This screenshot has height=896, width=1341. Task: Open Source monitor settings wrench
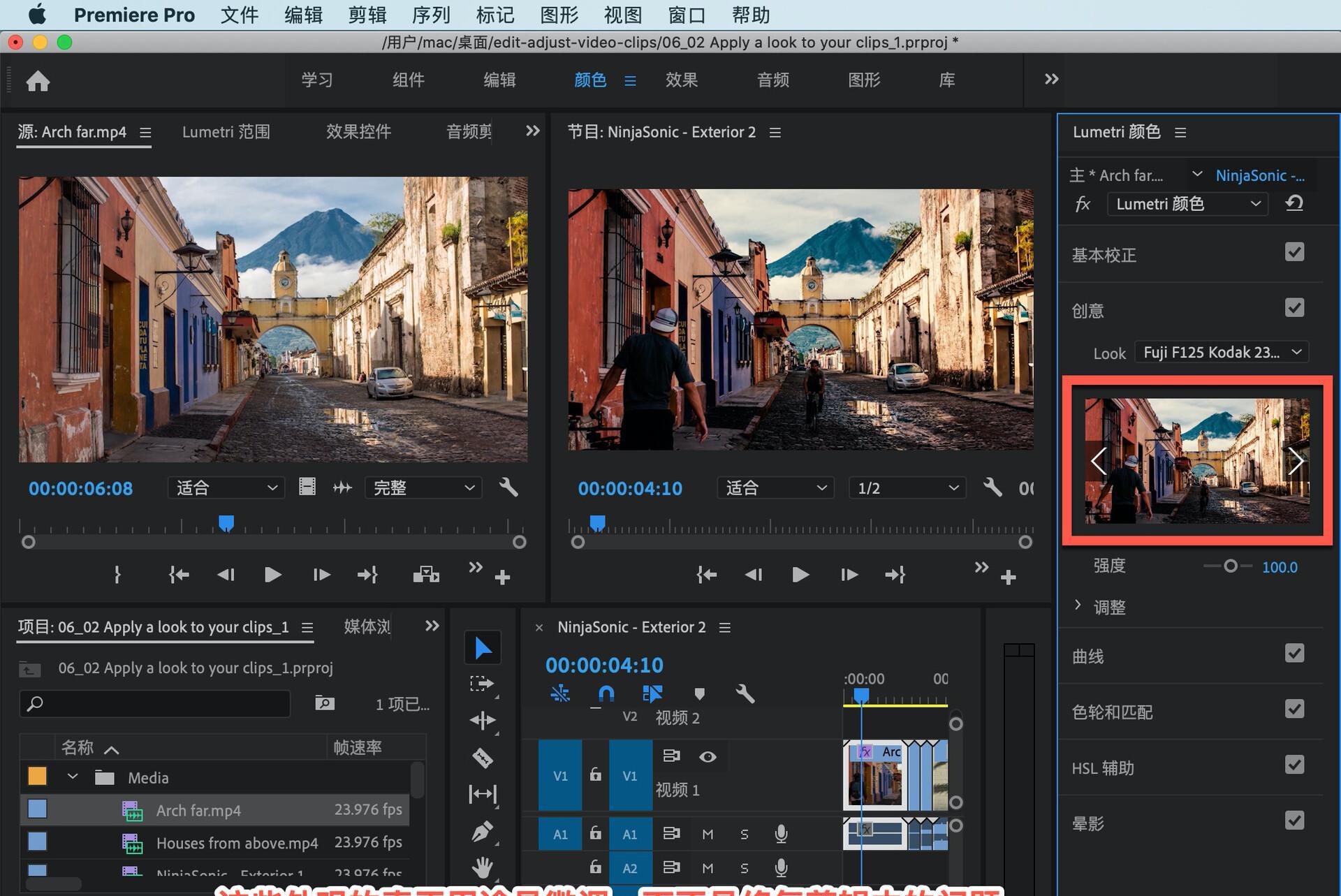(508, 487)
